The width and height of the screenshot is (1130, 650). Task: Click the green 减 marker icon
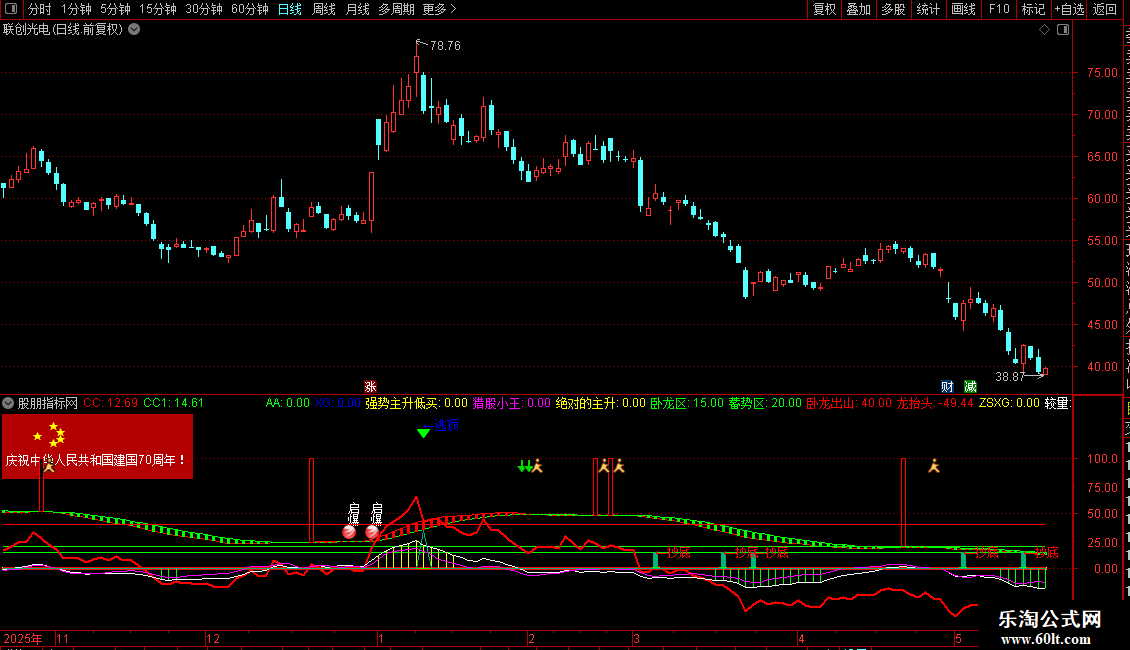point(971,387)
